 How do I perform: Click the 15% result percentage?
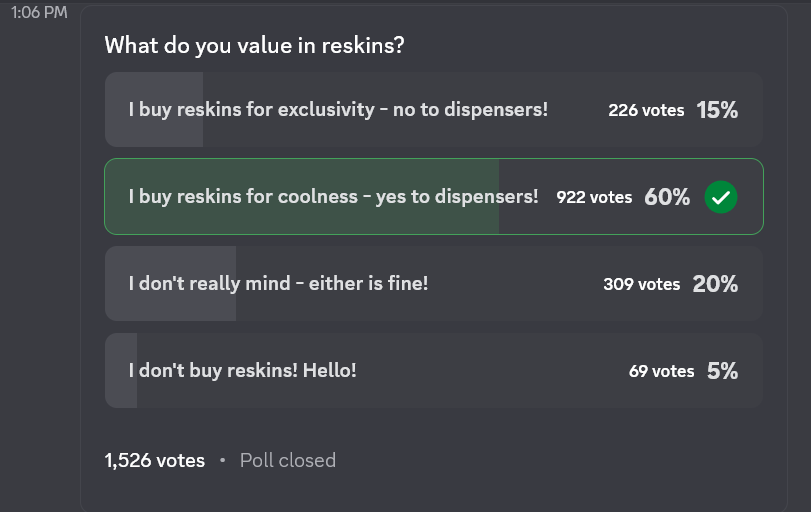pos(717,110)
